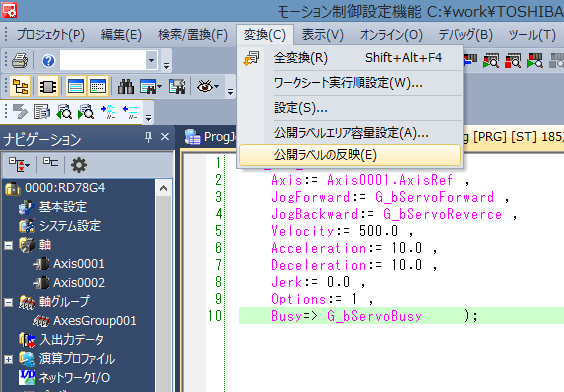Click the eye watch-window icon
Viewport: 564px width, 392px height.
(x=205, y=87)
